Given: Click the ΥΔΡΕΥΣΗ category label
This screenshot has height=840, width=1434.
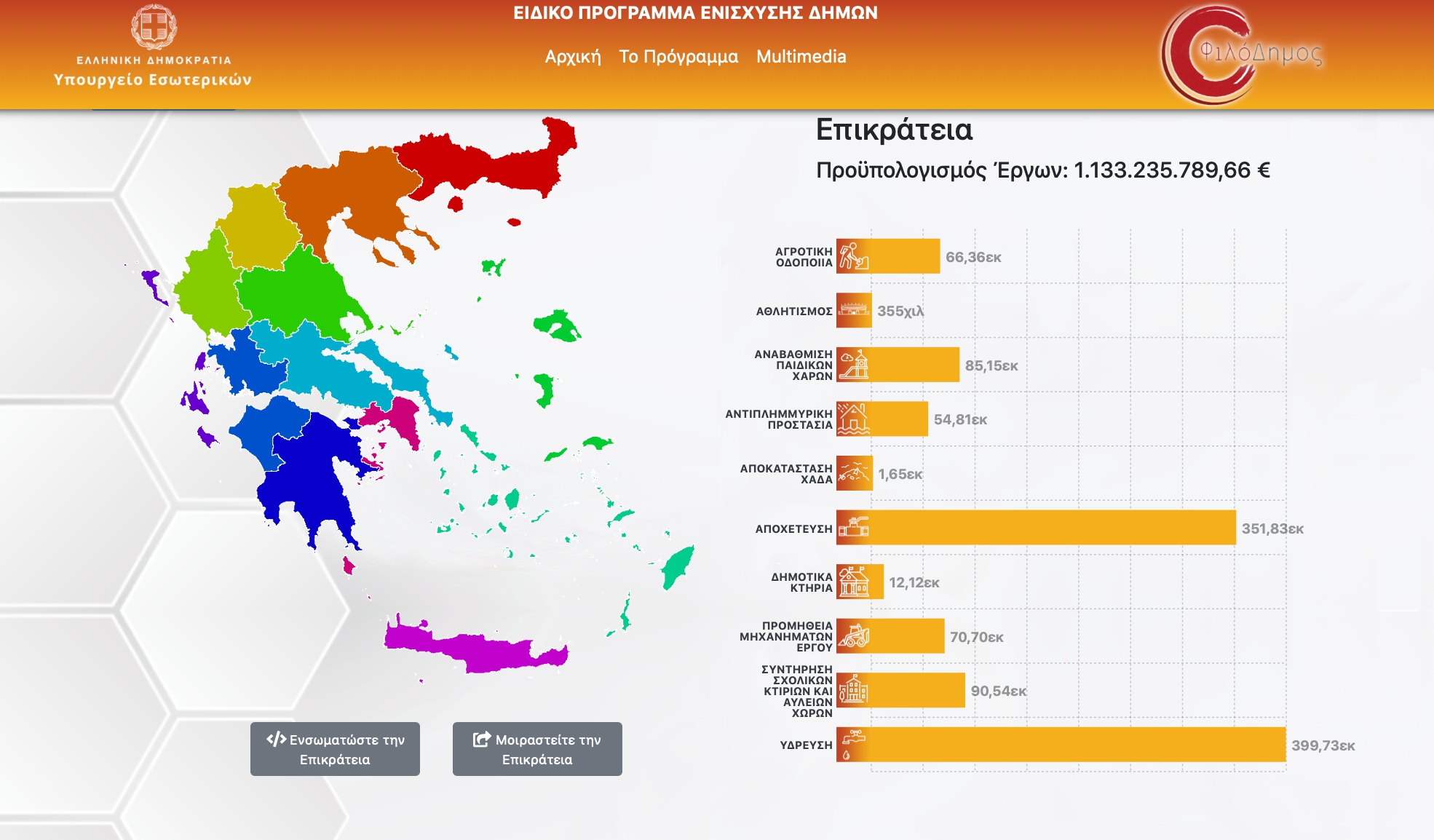Looking at the screenshot, I should [806, 745].
